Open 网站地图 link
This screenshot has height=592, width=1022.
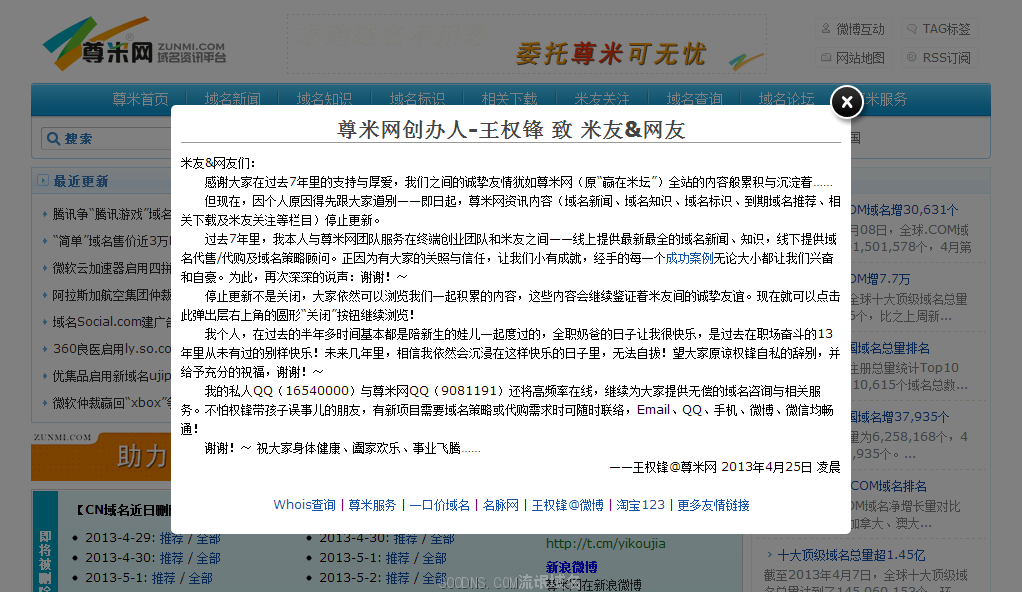[854, 58]
